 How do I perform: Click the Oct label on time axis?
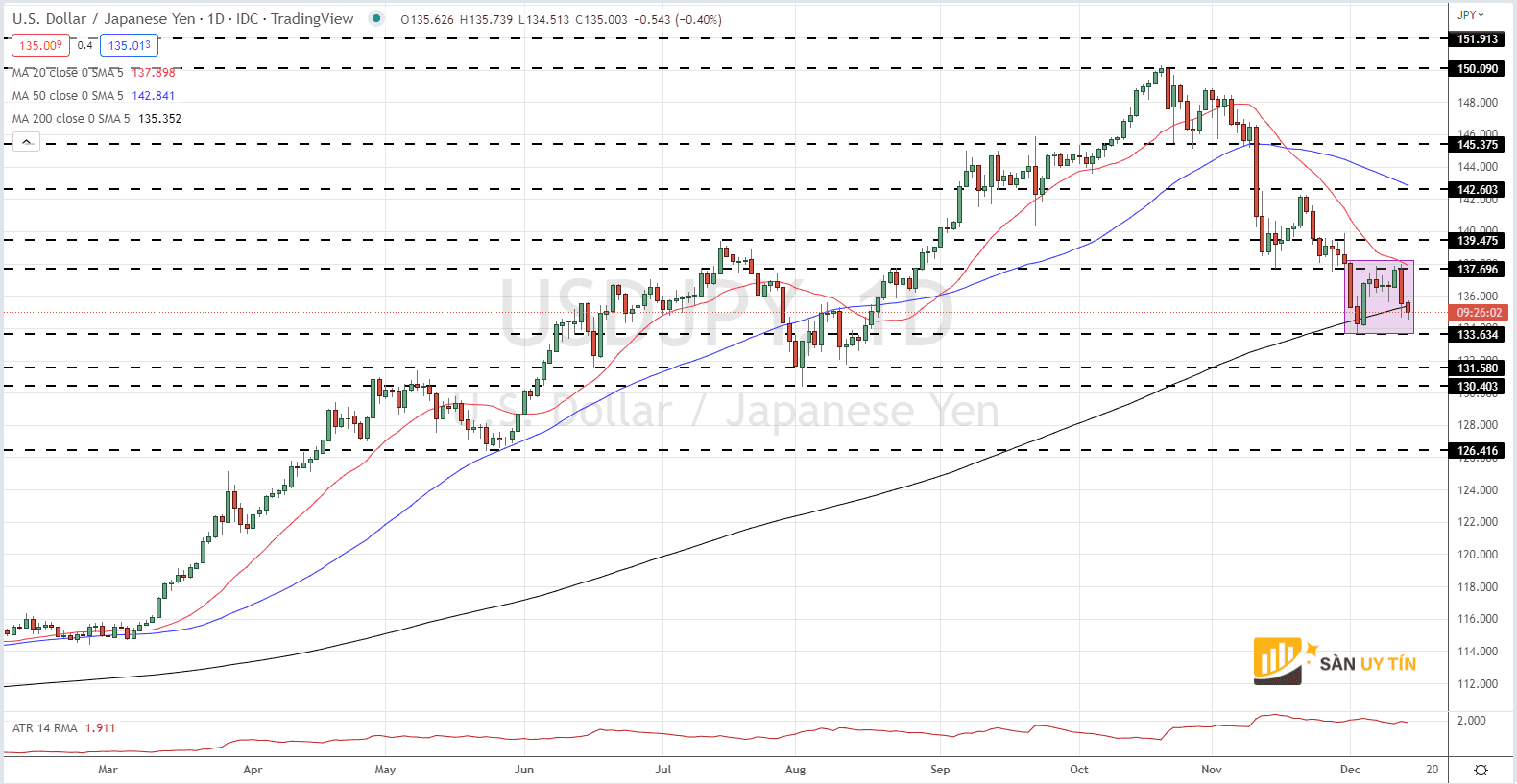[1079, 770]
